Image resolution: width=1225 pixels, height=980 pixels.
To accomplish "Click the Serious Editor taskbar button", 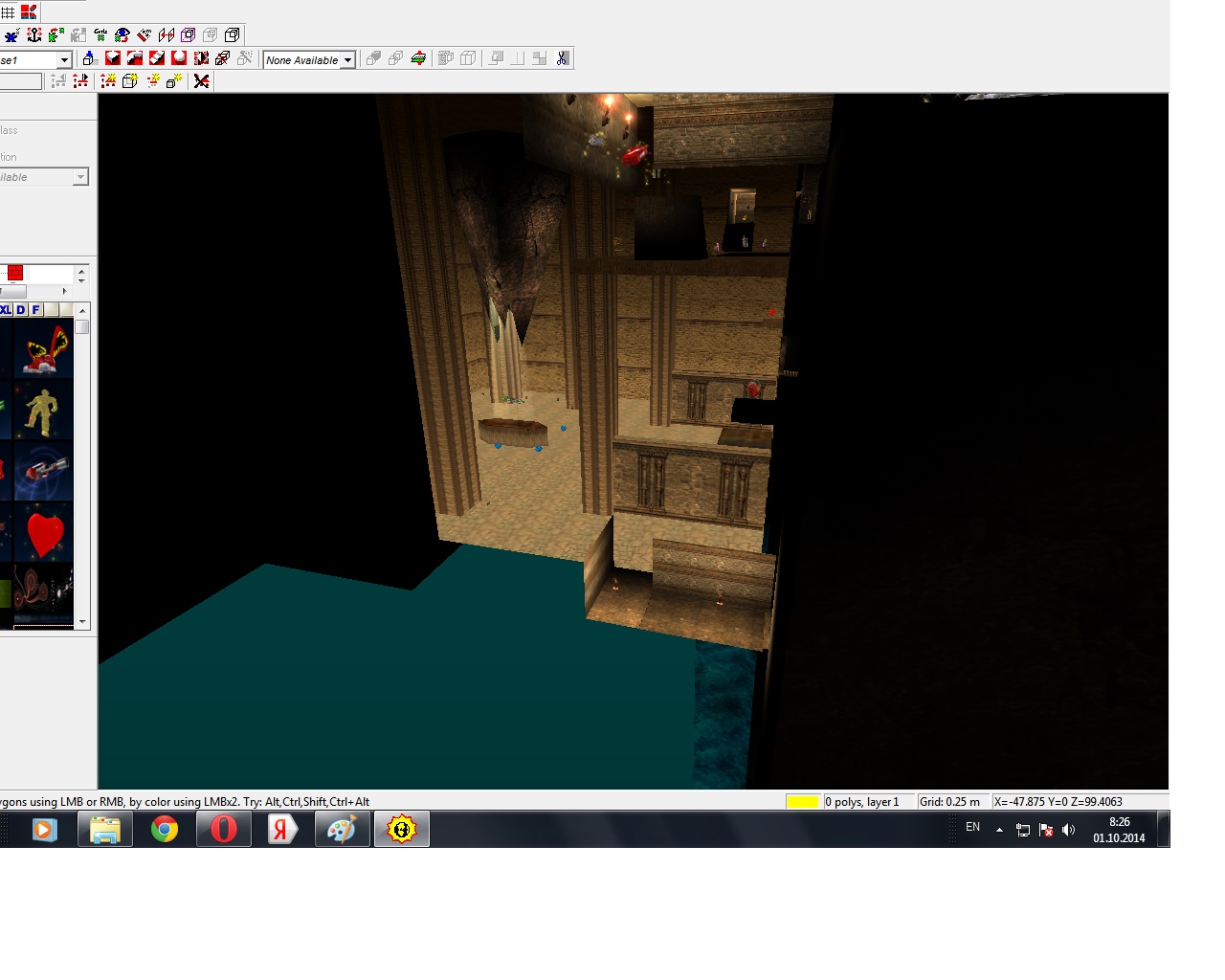I will [401, 829].
